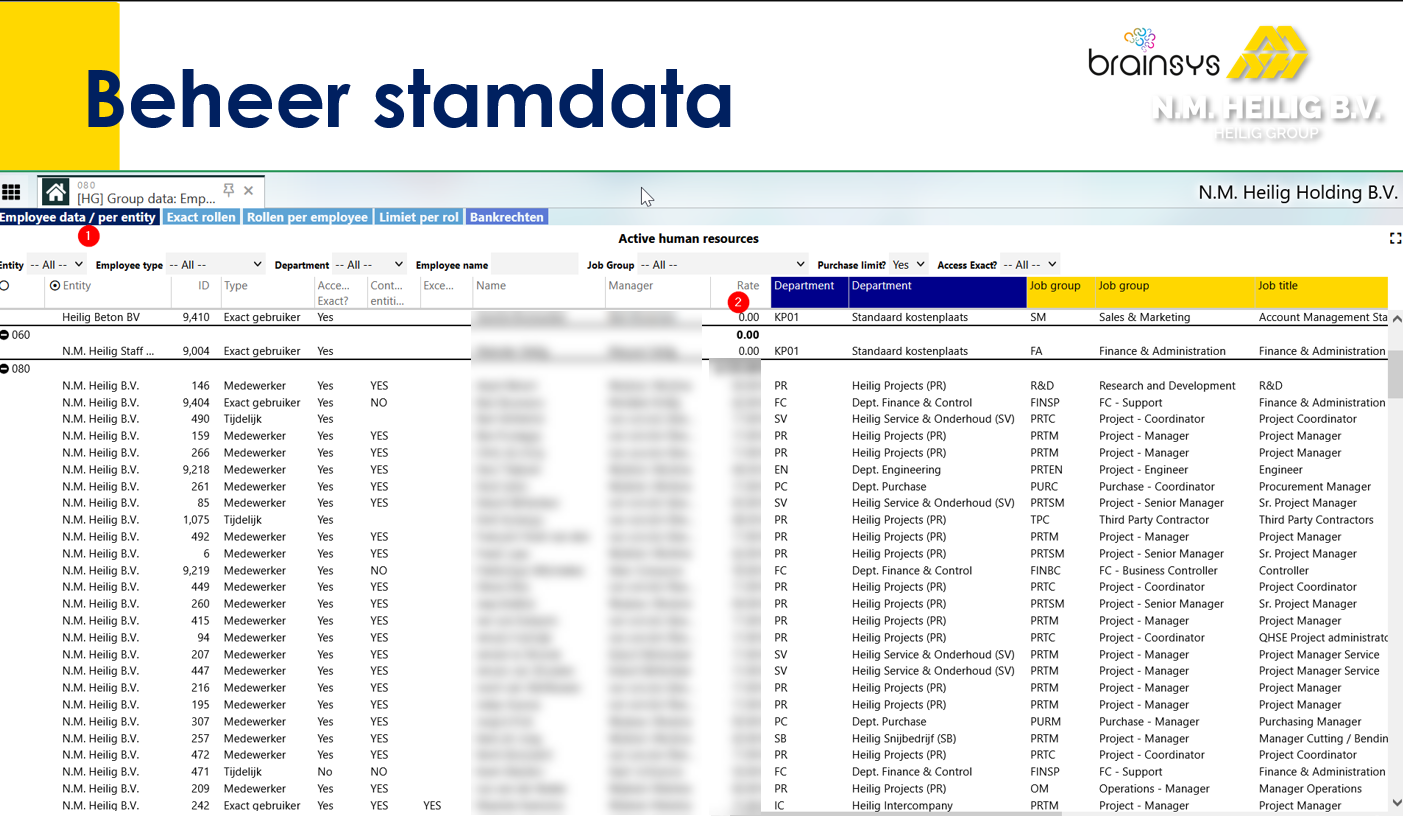Close the [HG] Group data tab
Viewport: 1403px width, 816px height.
tap(248, 190)
